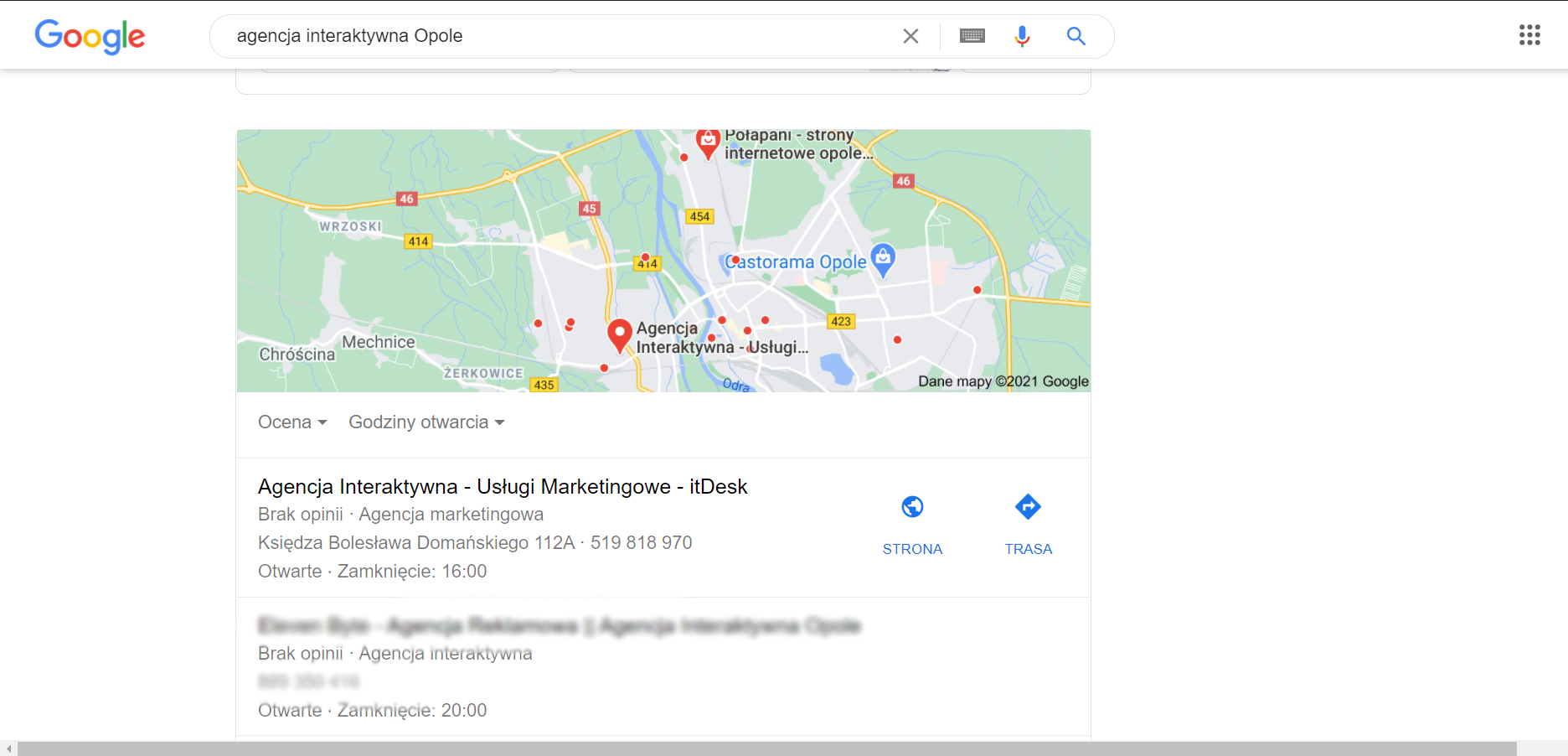Click the Chróścina label on map

click(297, 355)
